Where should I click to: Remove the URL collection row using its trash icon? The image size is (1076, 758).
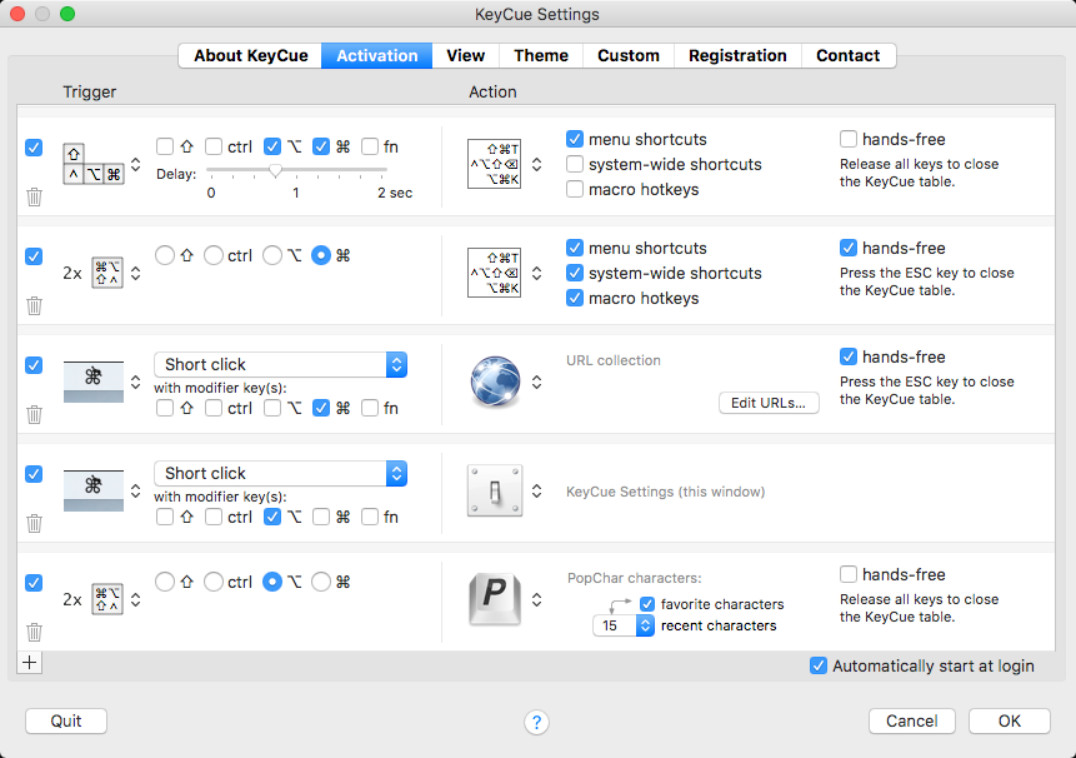pos(34,414)
